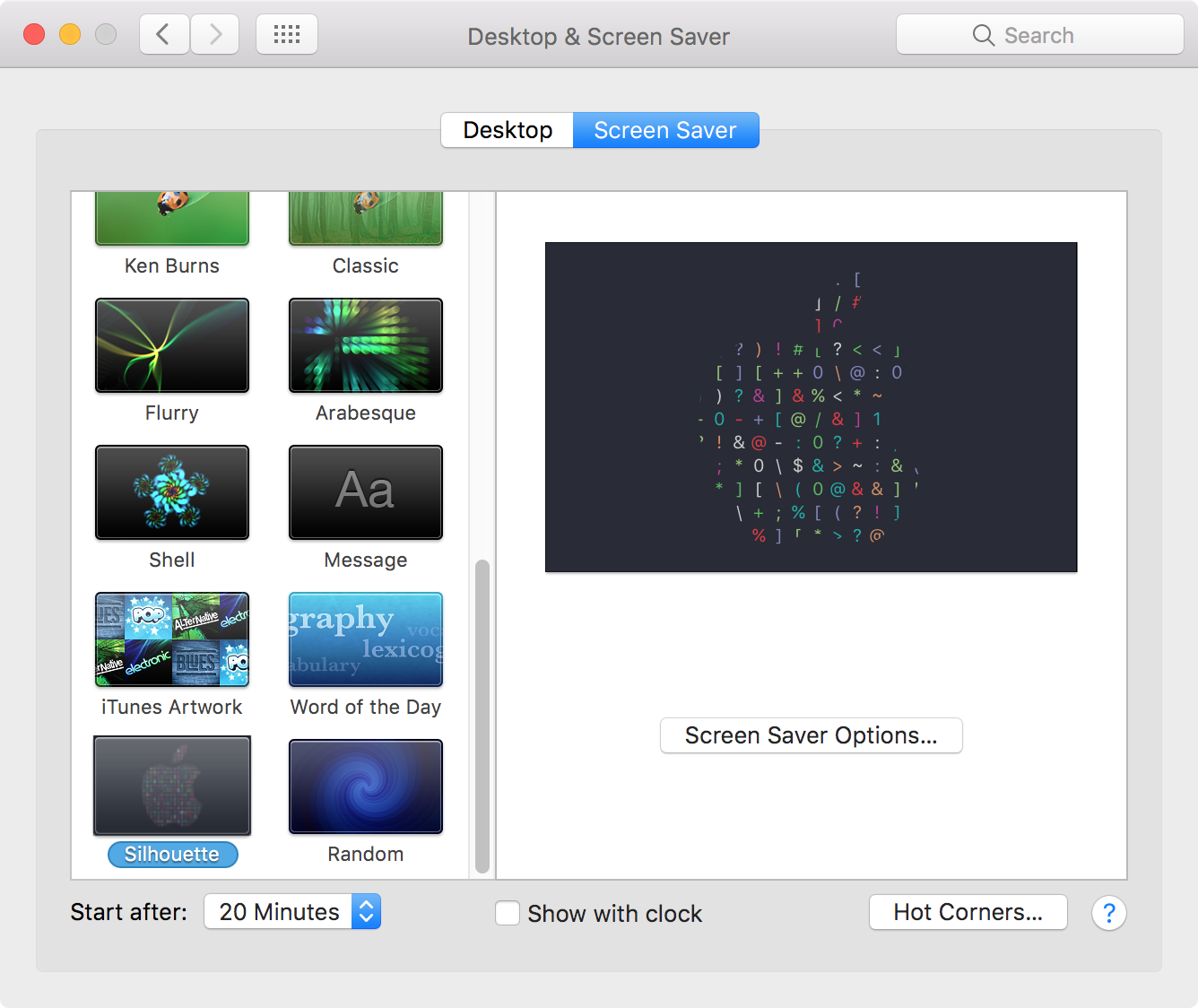
Task: Click the screen saver list scrollbar
Action: (482, 716)
